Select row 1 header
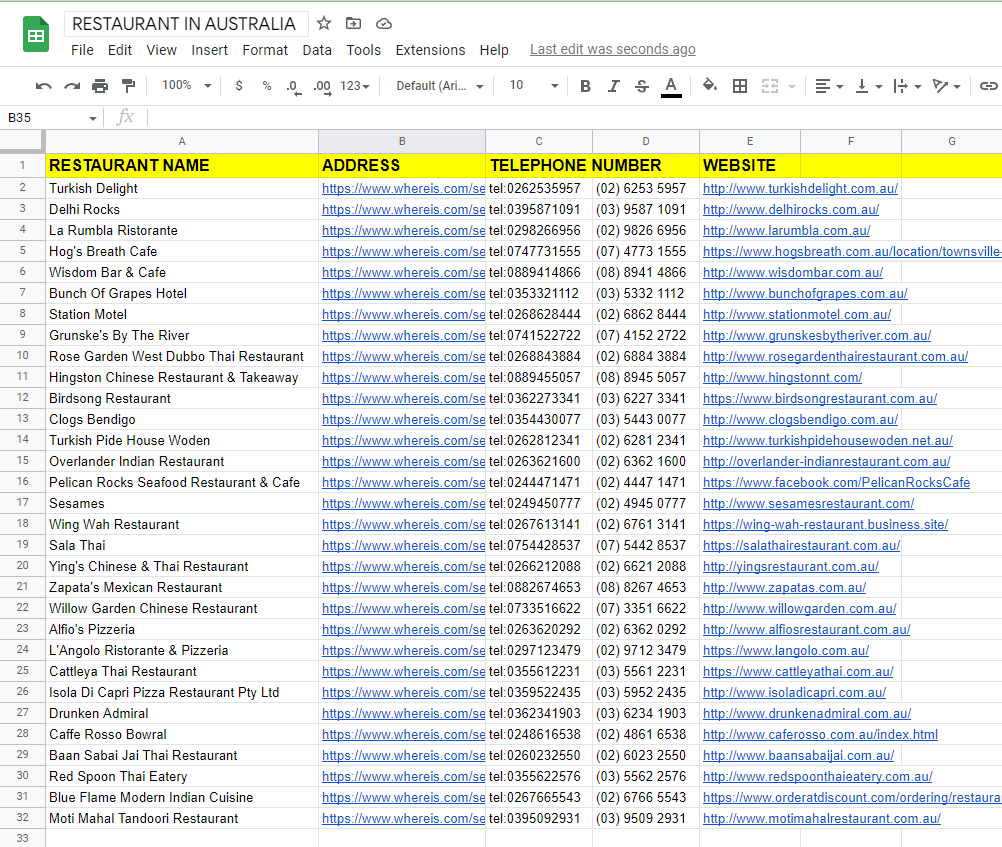This screenshot has height=847, width=1002. pyautogui.click(x=22, y=166)
